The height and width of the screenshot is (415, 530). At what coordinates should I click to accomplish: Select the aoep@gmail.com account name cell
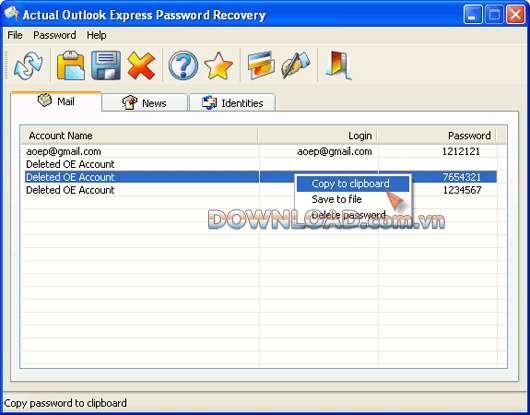tap(64, 151)
